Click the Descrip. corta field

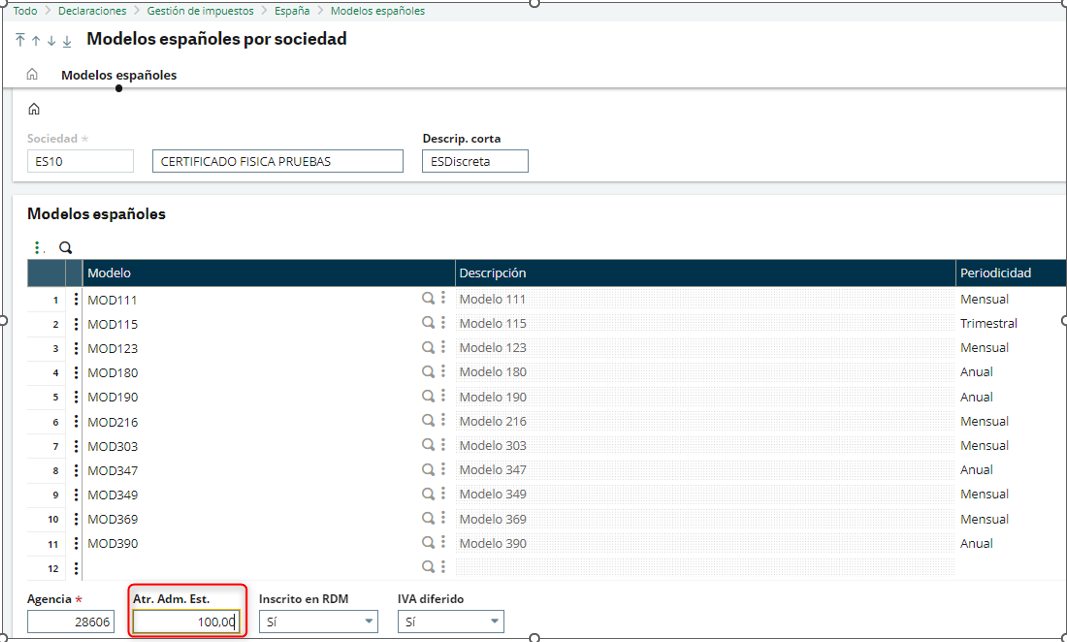point(475,161)
